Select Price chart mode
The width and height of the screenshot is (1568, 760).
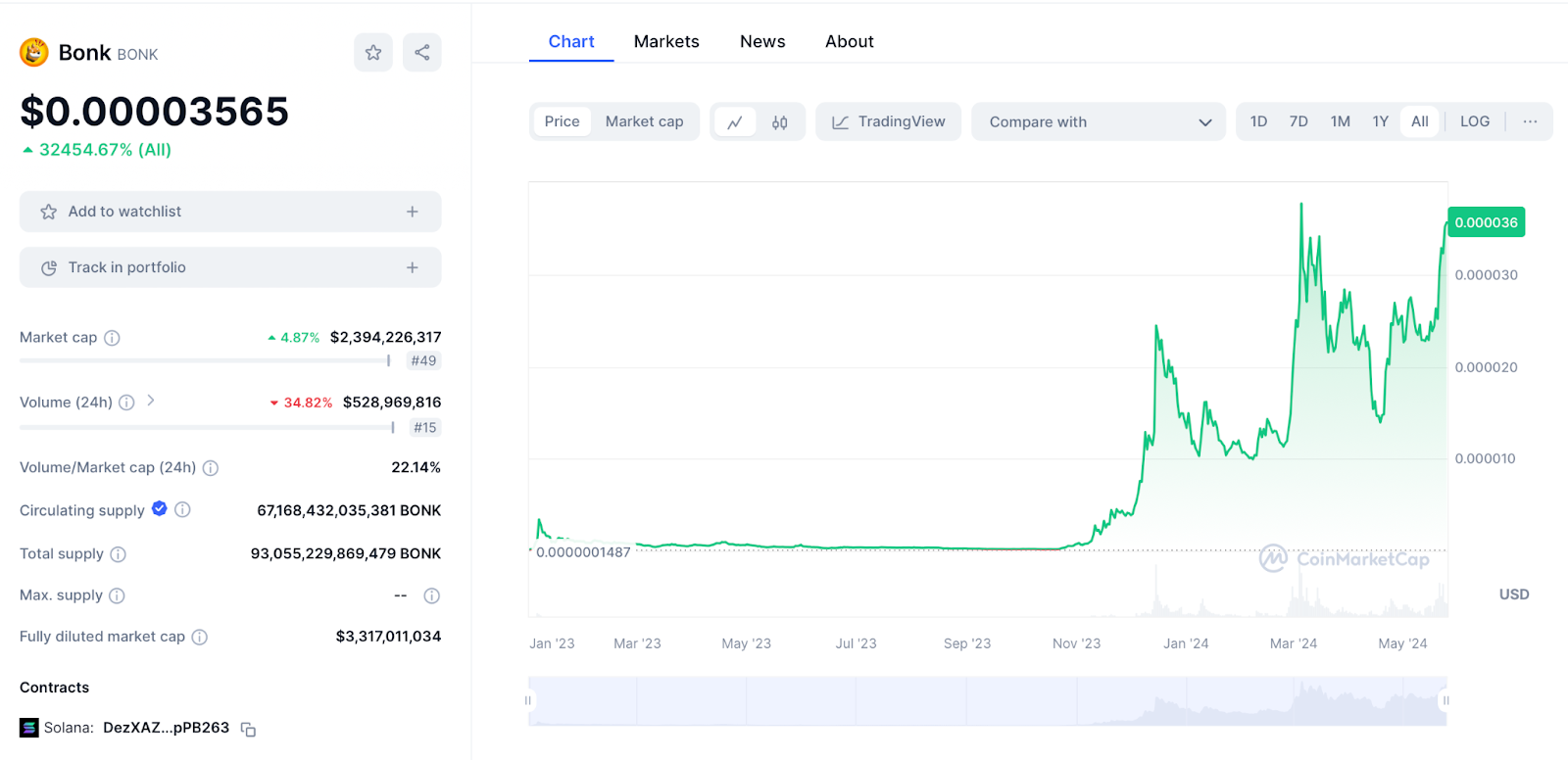563,121
